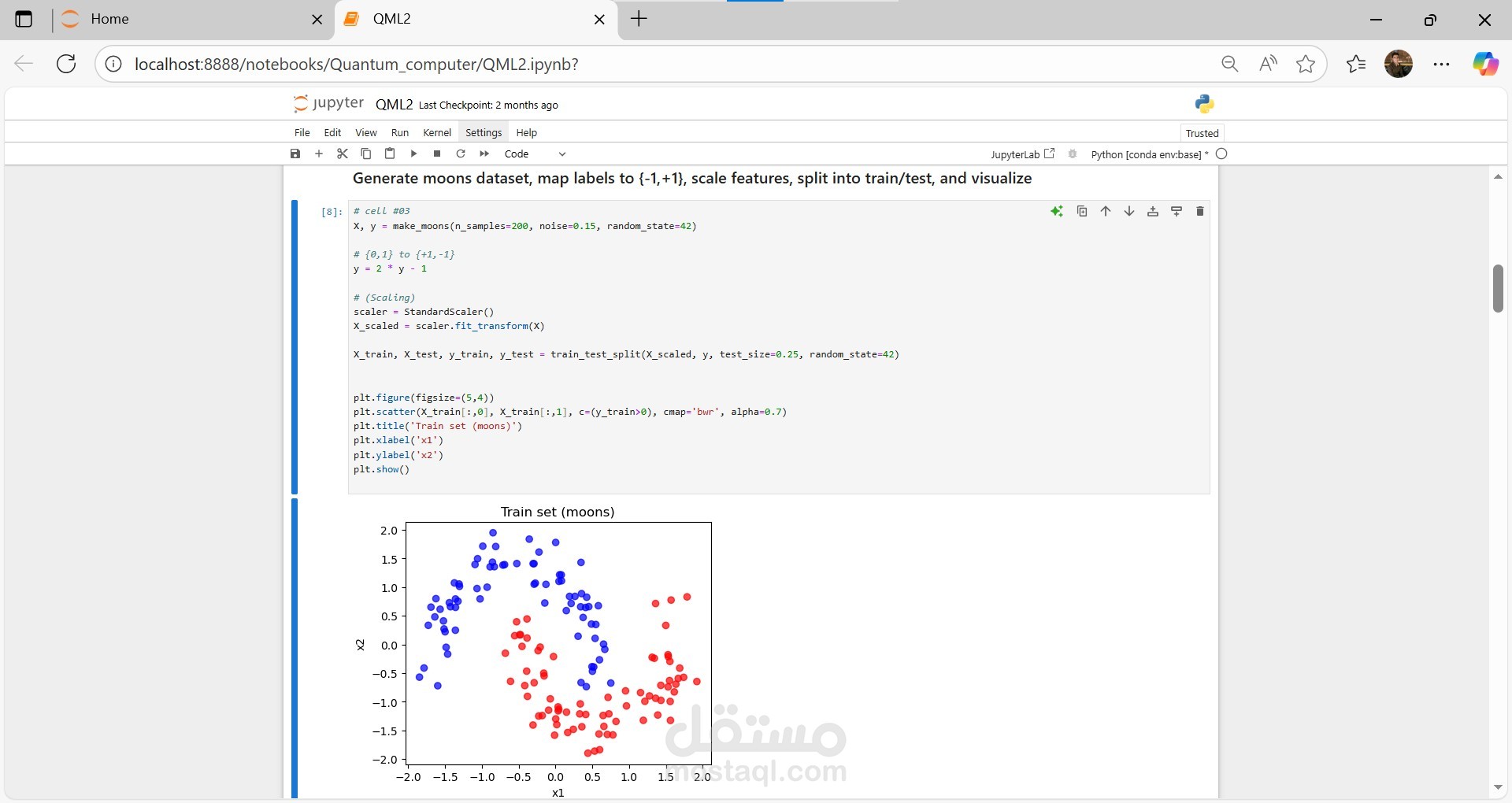This screenshot has width=1512, height=803.
Task: Toggle Copilot sidebar in Edge
Action: tap(1487, 64)
